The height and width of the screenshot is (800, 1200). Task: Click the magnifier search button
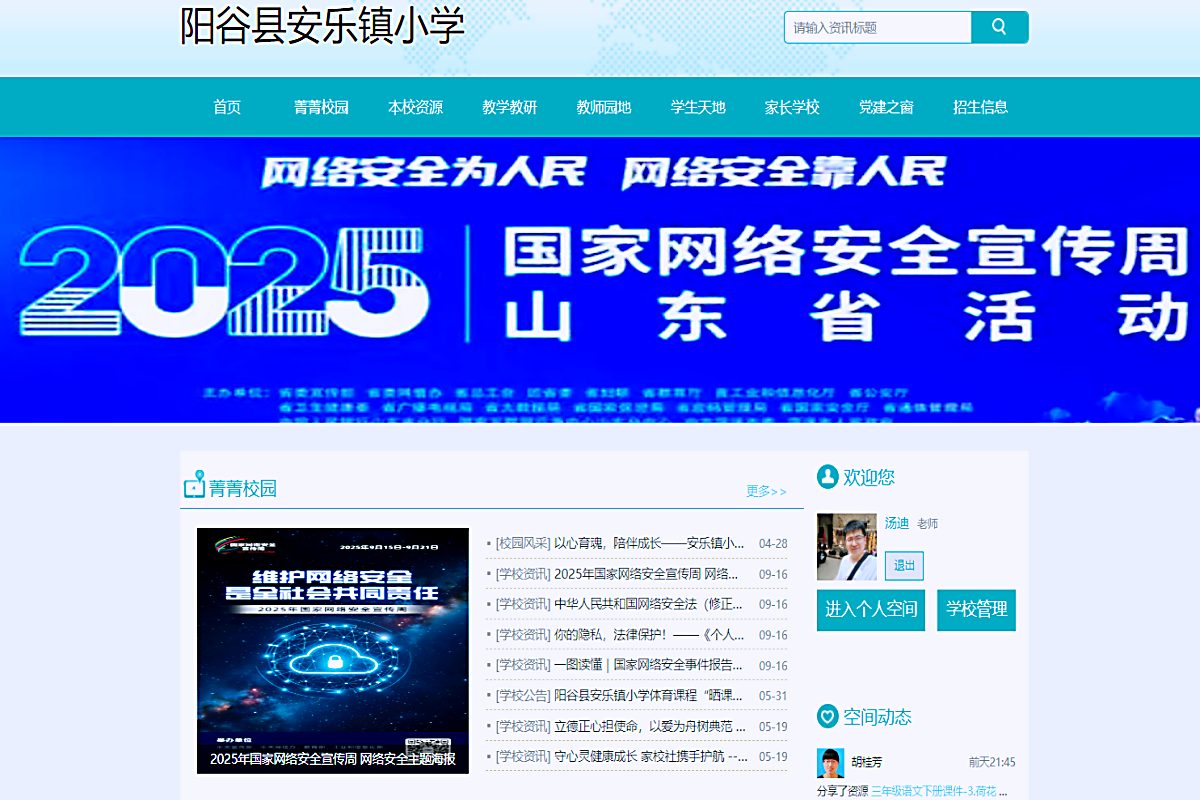pos(999,27)
